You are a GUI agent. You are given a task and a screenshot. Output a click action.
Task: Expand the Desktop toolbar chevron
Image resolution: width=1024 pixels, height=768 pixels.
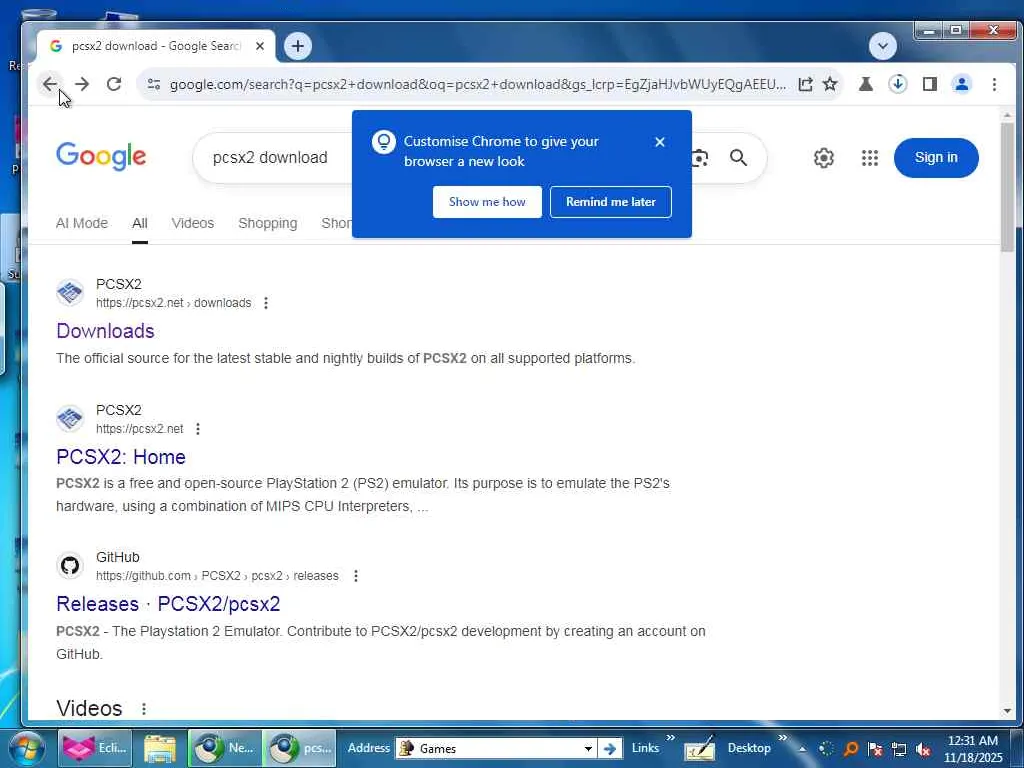click(783, 738)
